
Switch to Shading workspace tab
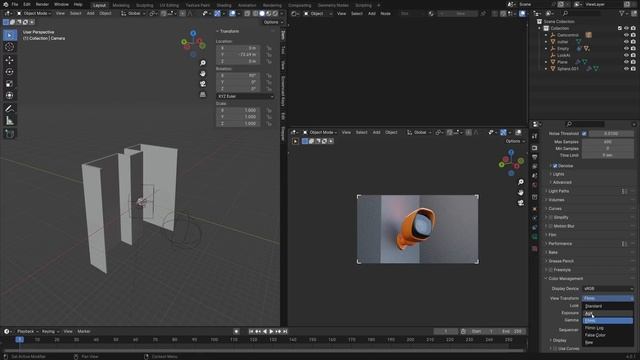224,5
